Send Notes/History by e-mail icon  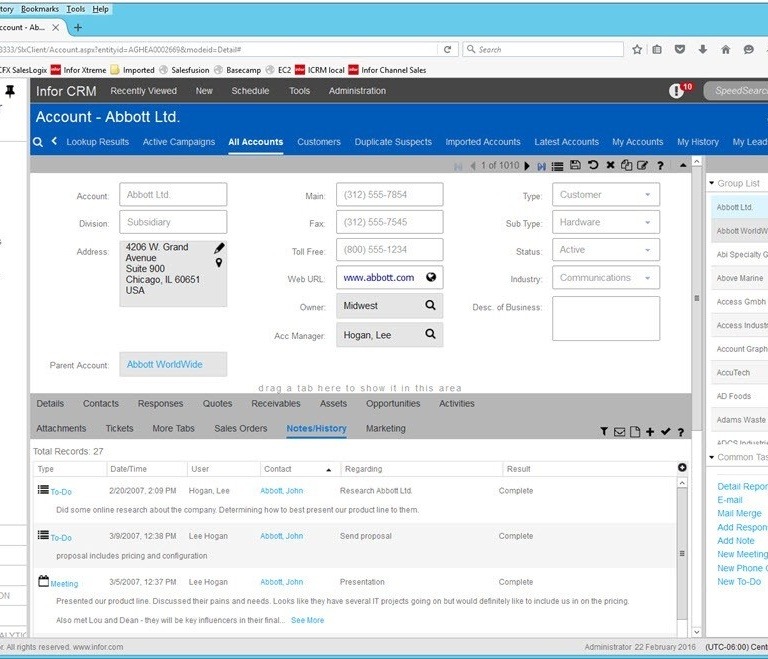point(620,432)
